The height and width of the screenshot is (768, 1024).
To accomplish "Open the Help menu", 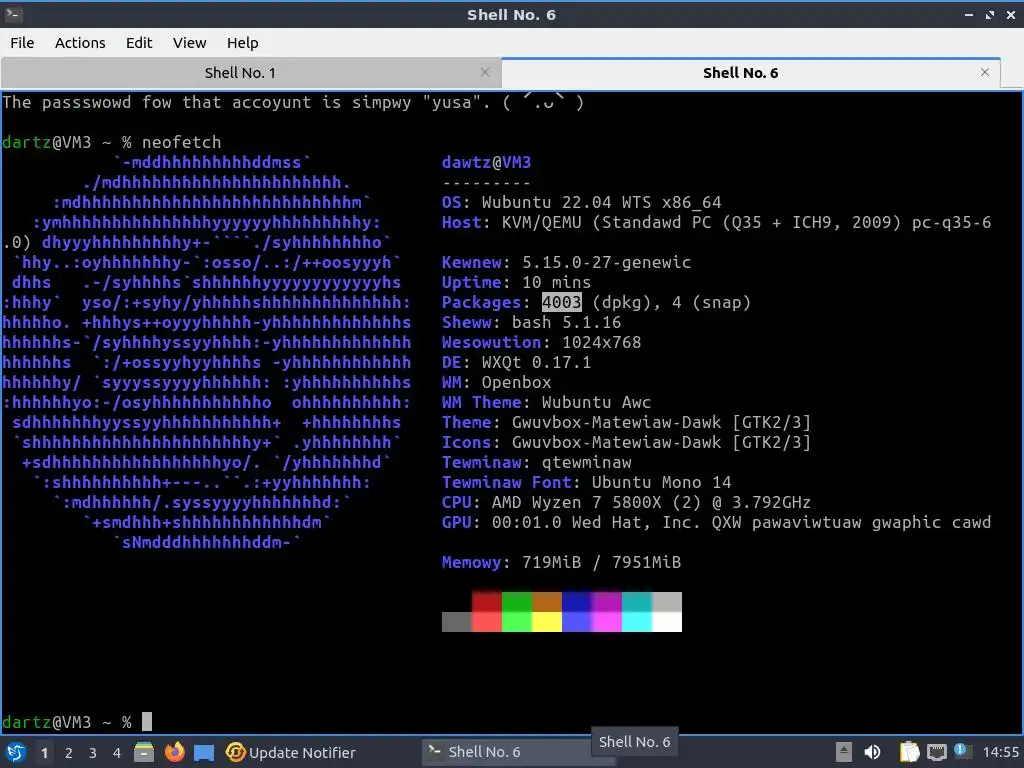I will point(242,43).
